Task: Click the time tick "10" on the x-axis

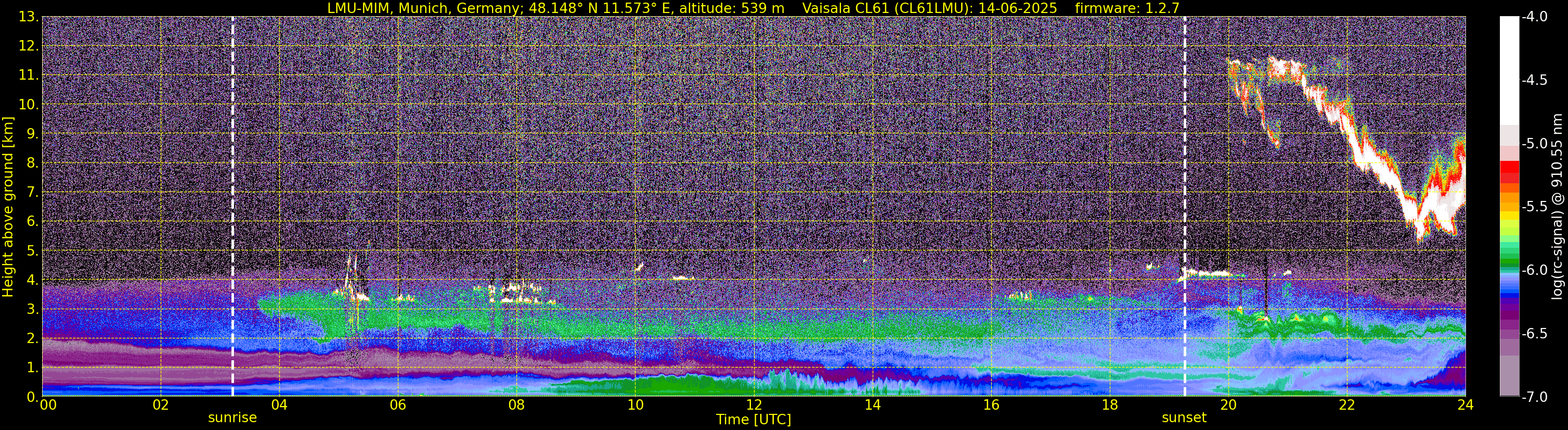Action: 635,405
